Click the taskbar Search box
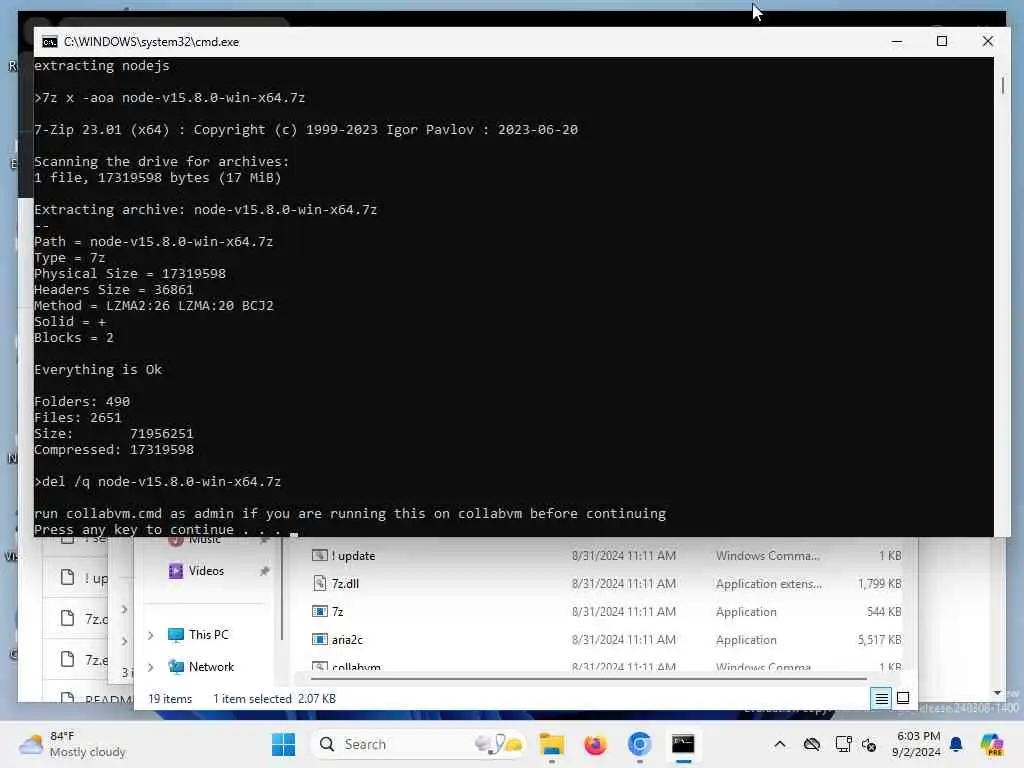 (419, 744)
